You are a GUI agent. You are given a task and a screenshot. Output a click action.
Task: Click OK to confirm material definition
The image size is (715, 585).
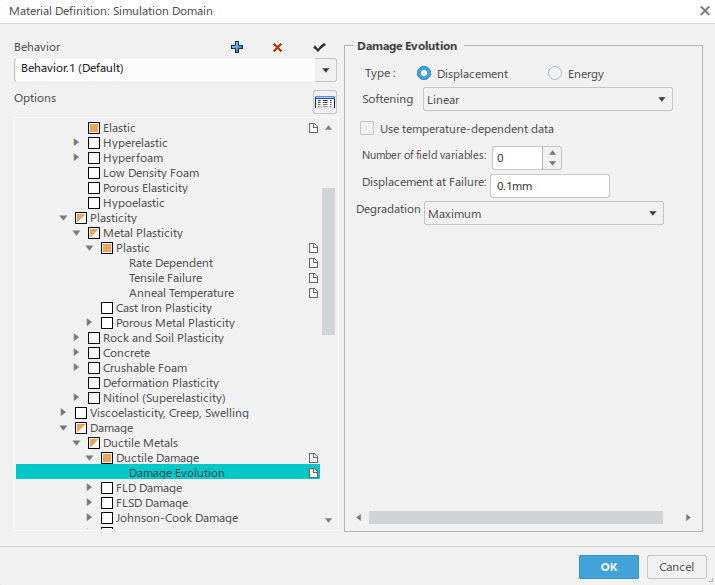click(x=609, y=567)
